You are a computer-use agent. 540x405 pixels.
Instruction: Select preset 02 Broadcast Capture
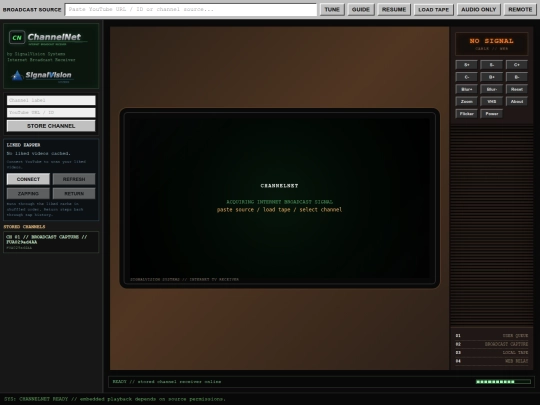click(x=491, y=344)
